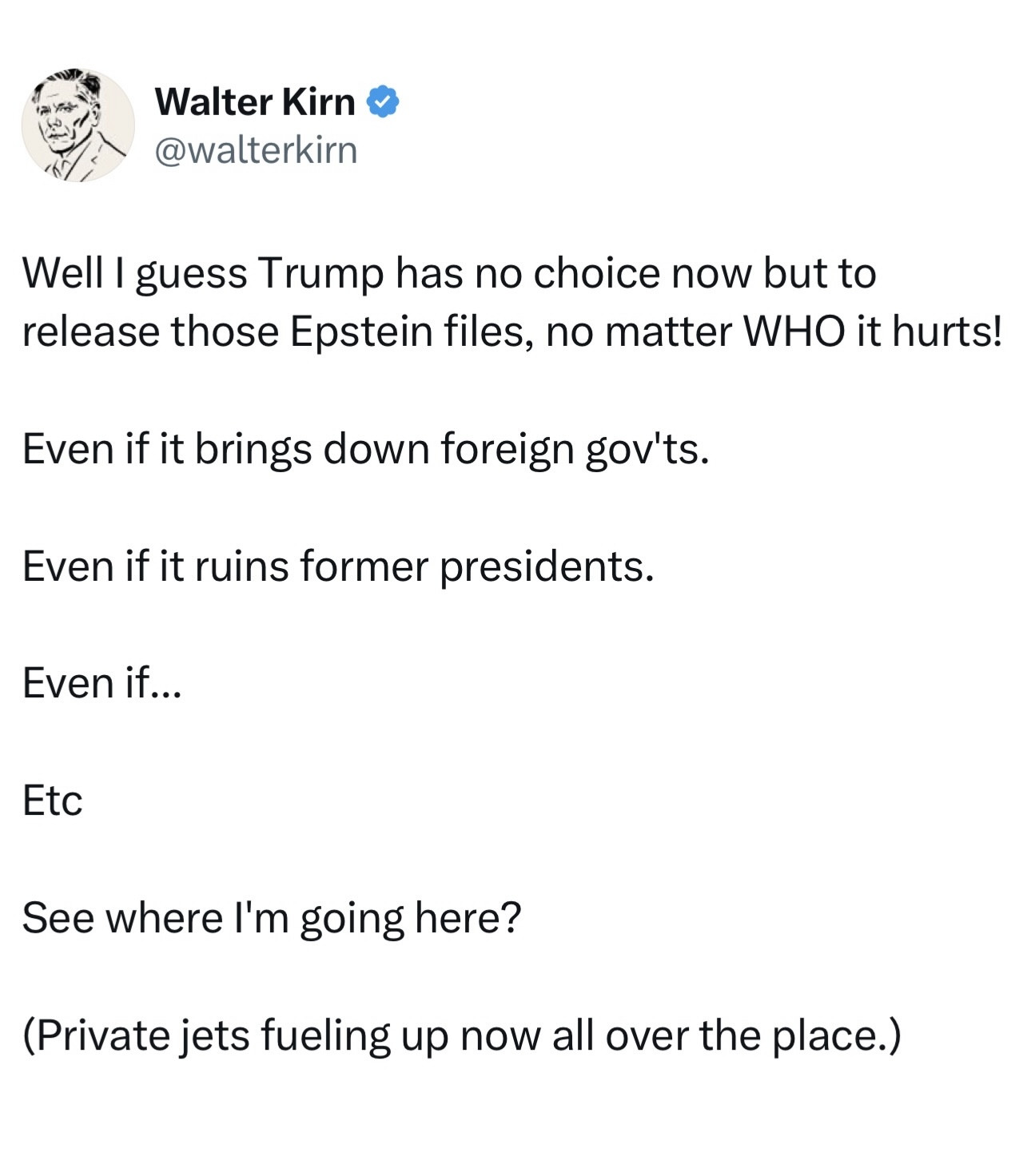Click the "Even if..." trailing line

click(x=102, y=683)
